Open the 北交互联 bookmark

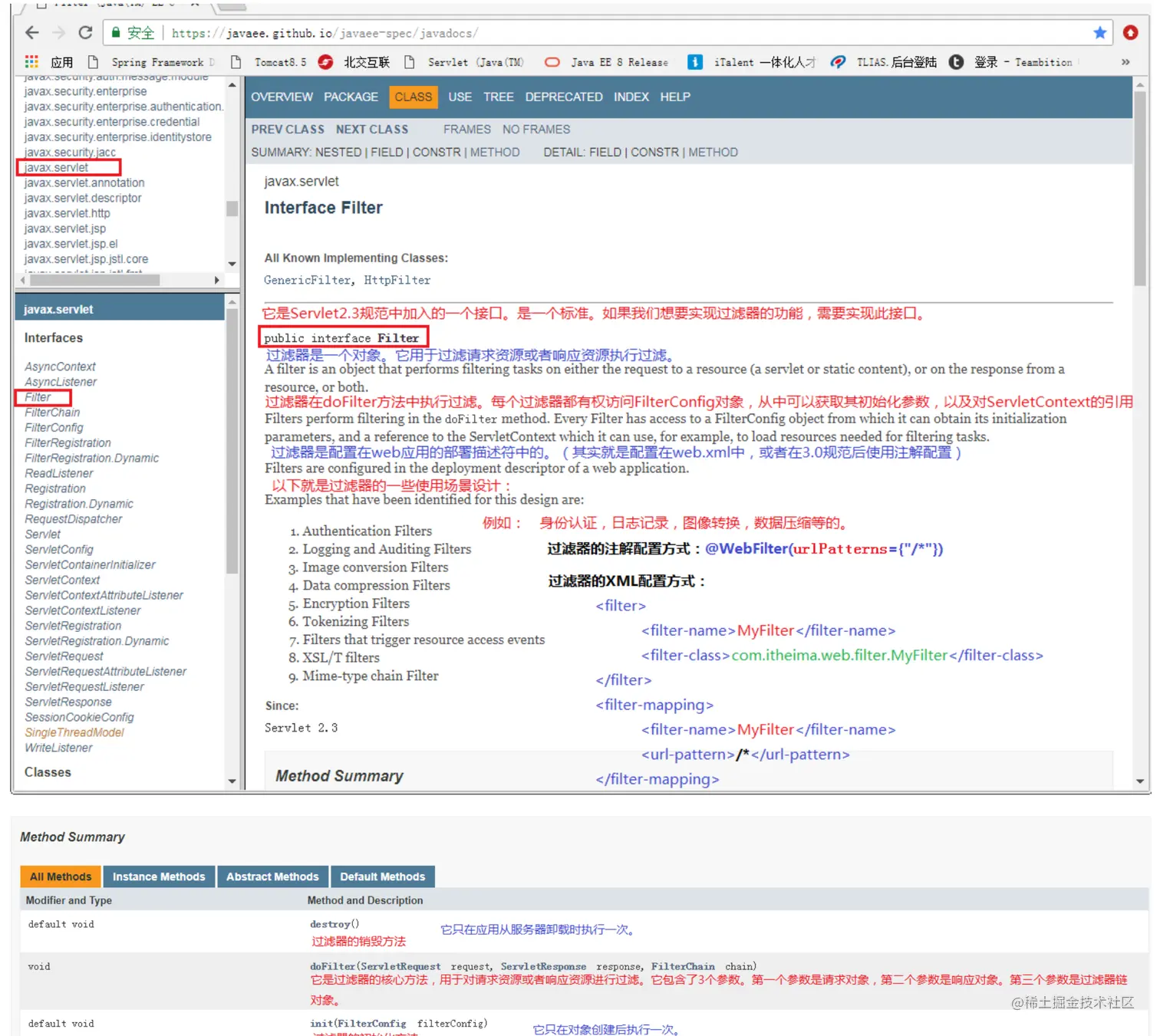tap(354, 62)
